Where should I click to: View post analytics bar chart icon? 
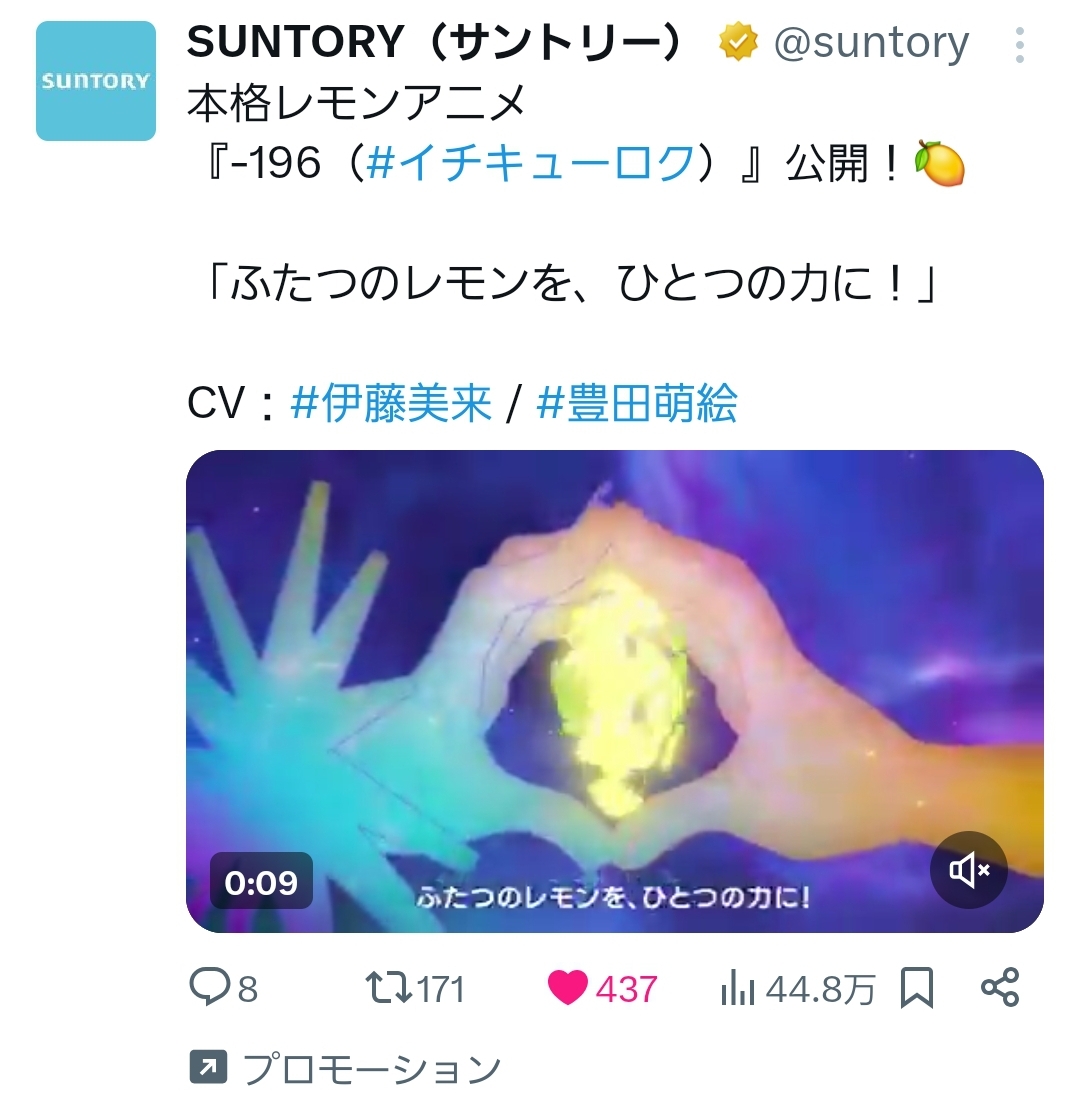pos(737,989)
